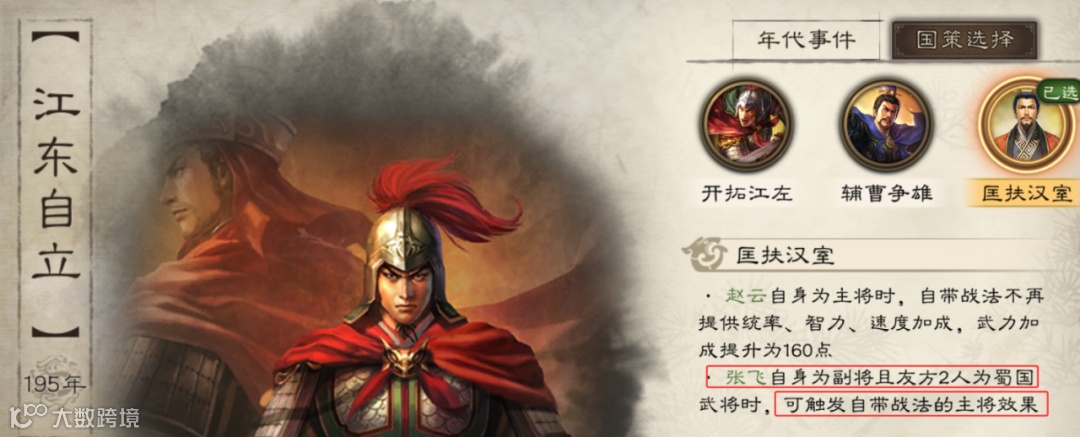Choose the 开拓江左 portrait icon
This screenshot has width=1080, height=437.
747,125
